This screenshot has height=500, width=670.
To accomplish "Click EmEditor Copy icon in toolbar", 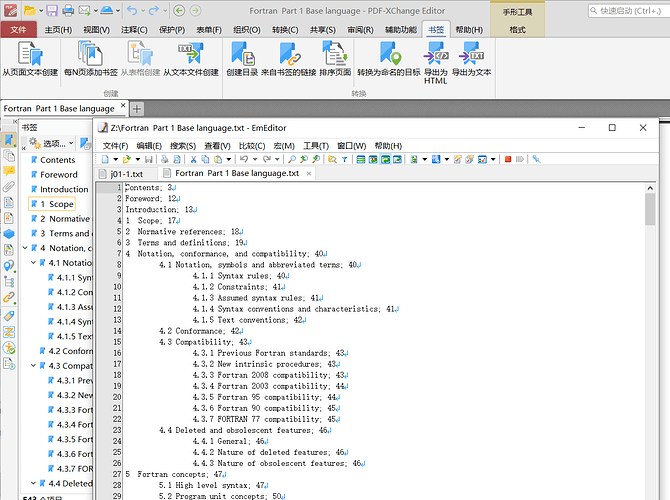I will [x=206, y=159].
